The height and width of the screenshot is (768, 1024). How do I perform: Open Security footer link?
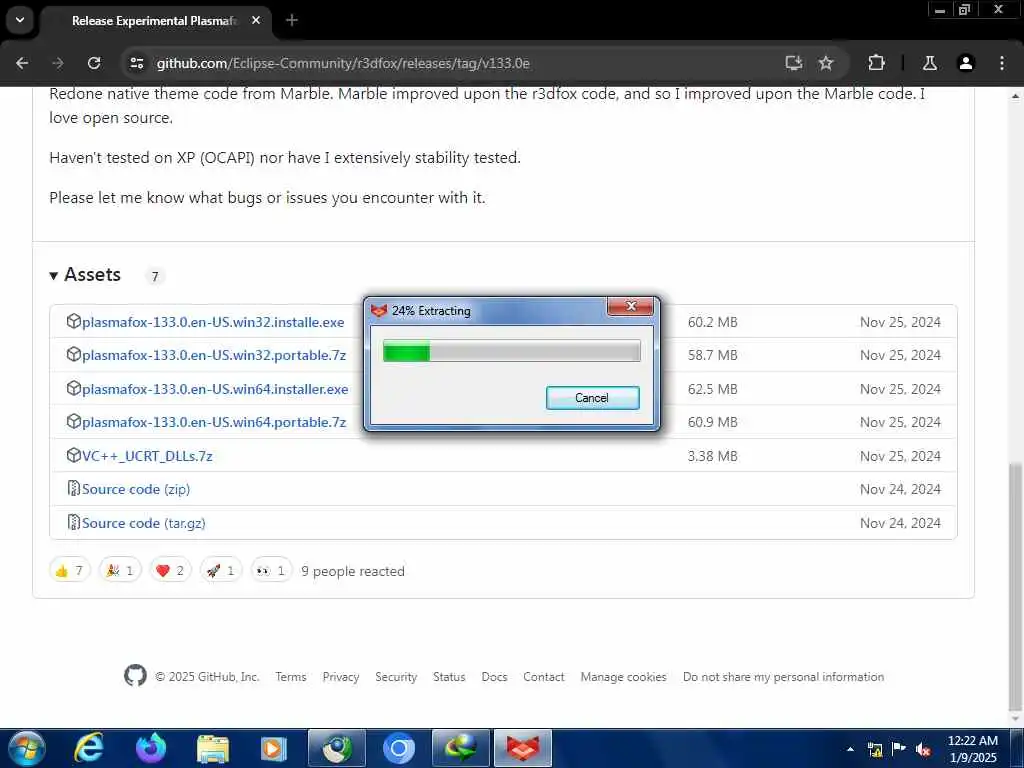coord(396,677)
